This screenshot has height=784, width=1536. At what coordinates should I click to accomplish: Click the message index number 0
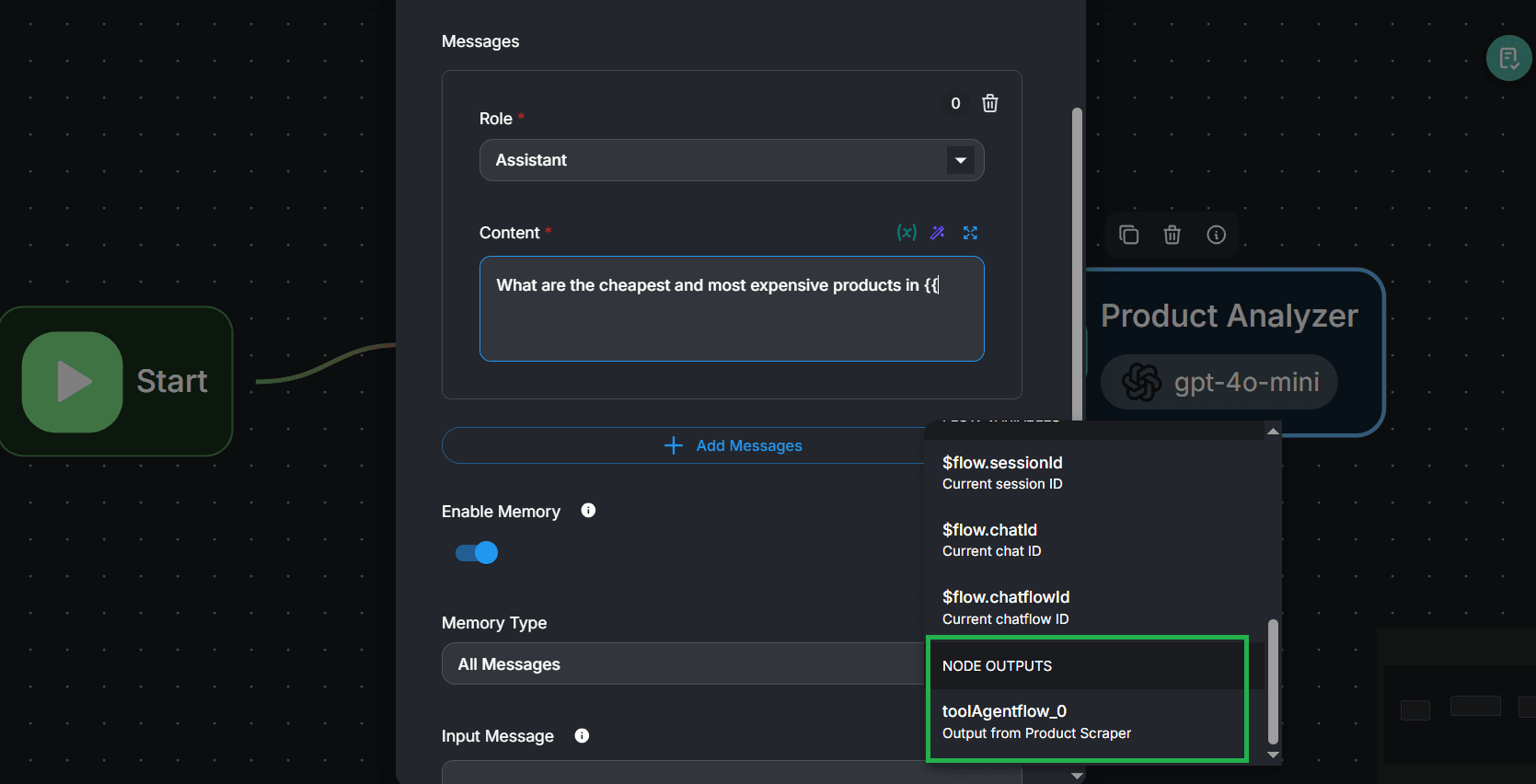(x=955, y=103)
